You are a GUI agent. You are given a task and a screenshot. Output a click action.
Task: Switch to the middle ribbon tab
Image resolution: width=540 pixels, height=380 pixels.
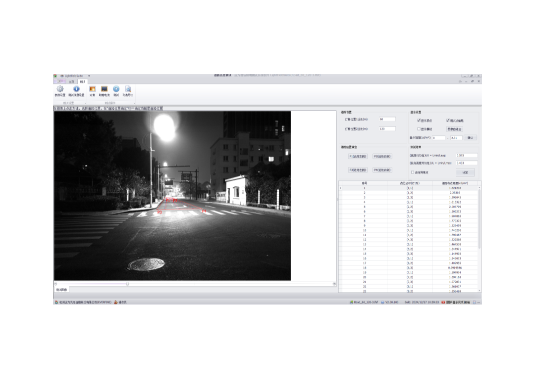pyautogui.click(x=72, y=82)
